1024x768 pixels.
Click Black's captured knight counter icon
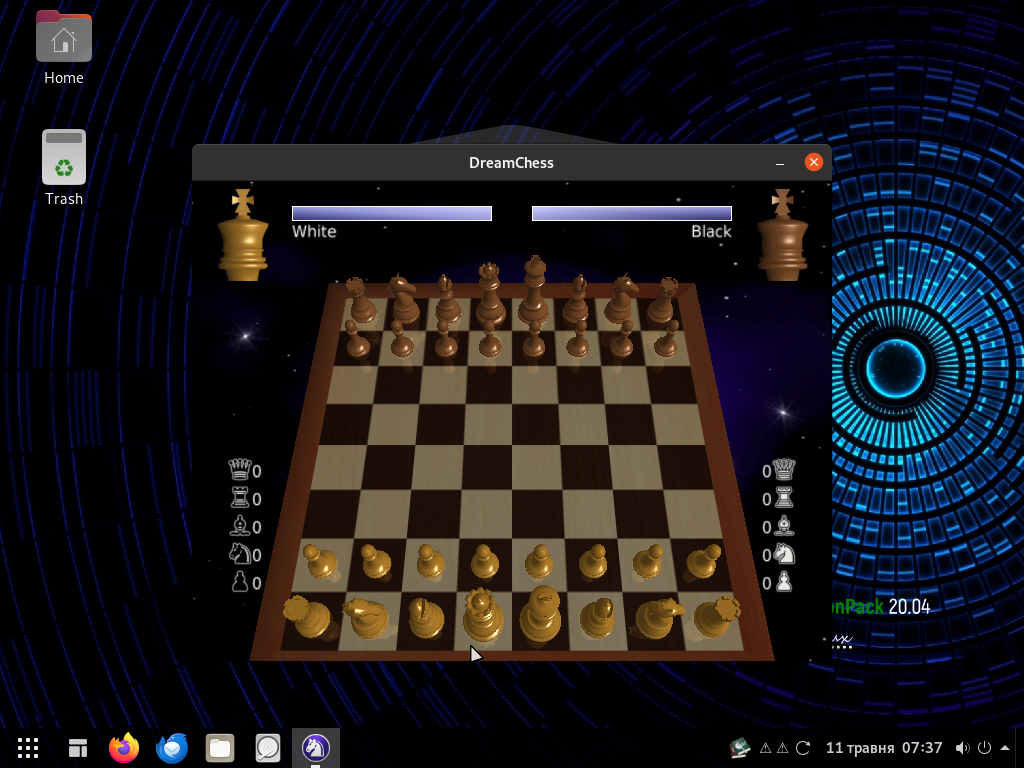[784, 554]
